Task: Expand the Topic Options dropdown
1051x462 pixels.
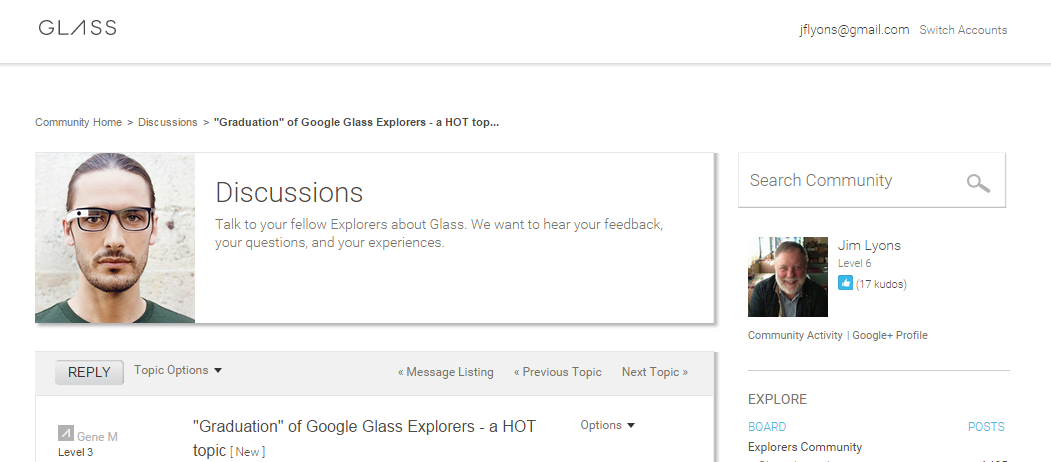Action: click(178, 370)
